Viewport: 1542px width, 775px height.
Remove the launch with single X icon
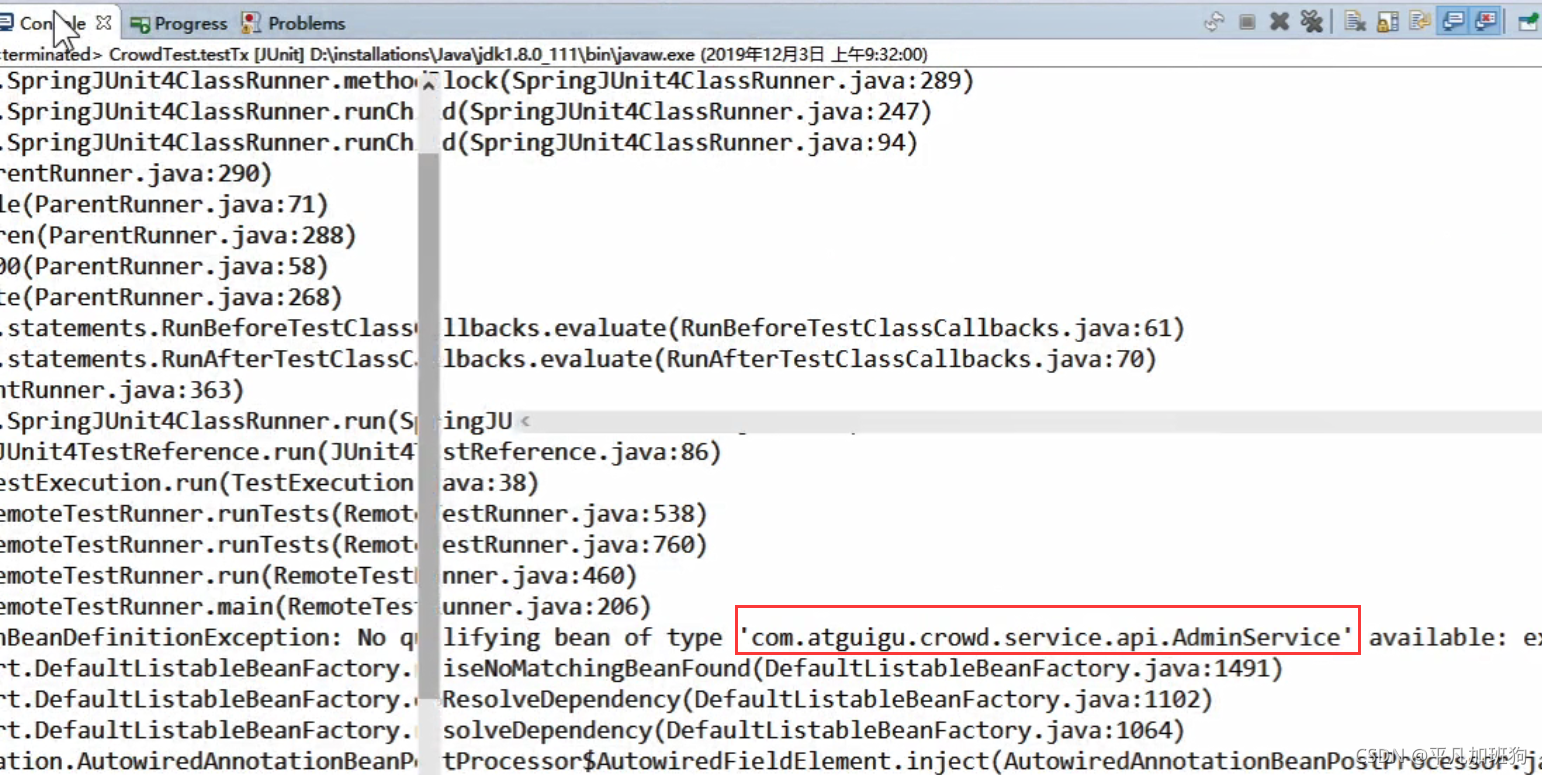(x=1279, y=21)
